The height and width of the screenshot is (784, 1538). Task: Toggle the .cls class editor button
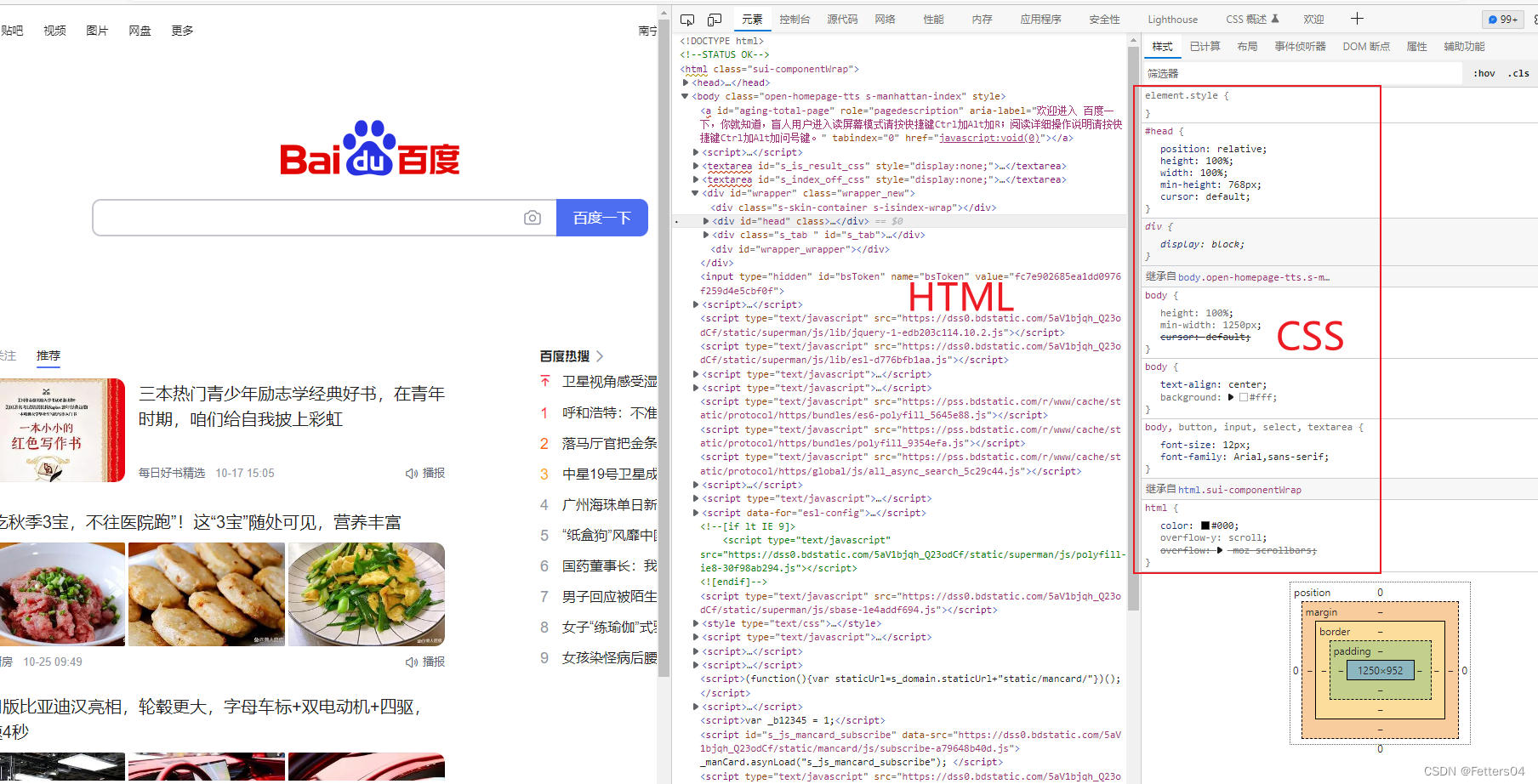(x=1518, y=73)
